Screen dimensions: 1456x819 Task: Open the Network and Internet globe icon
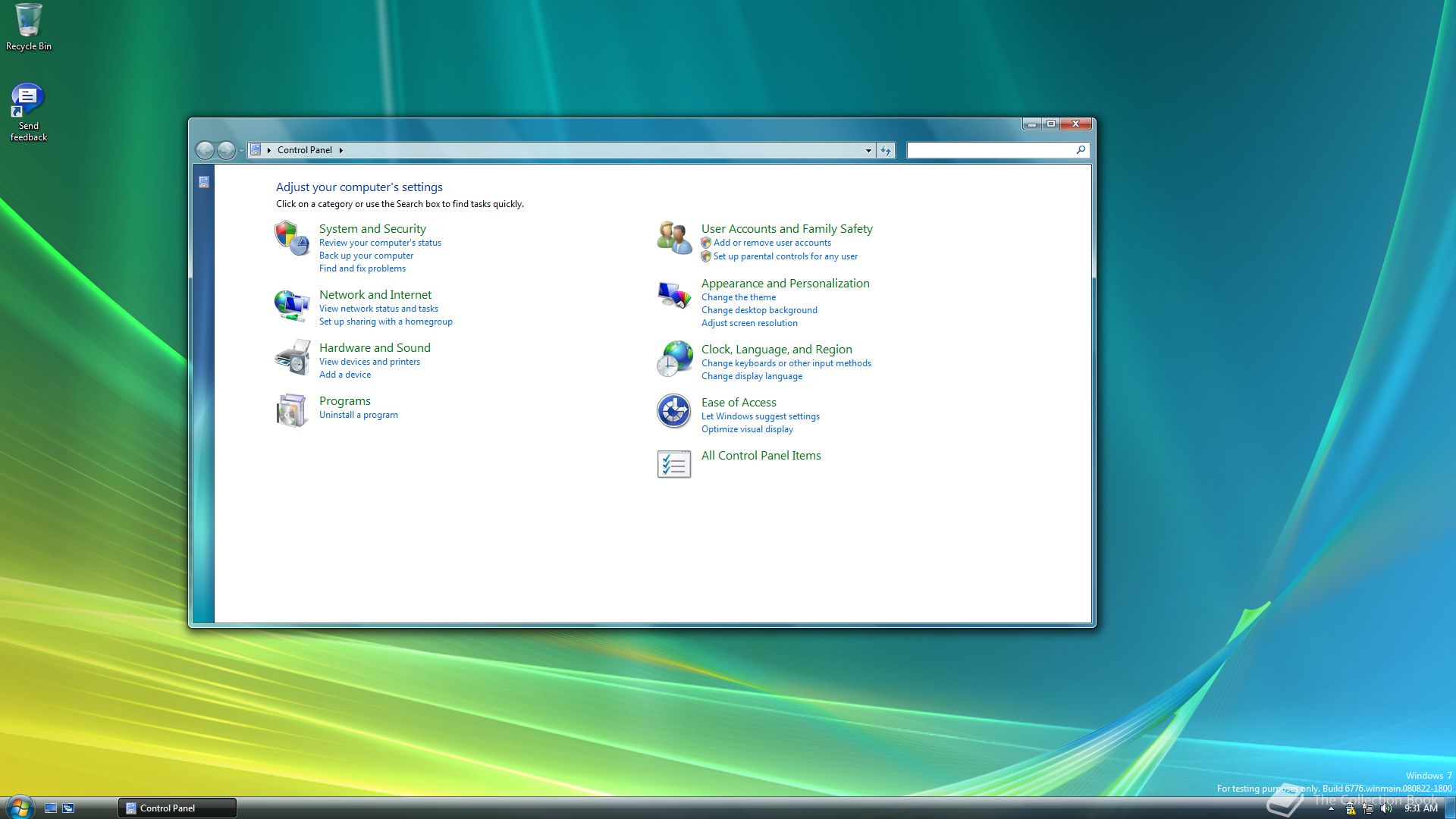click(292, 305)
